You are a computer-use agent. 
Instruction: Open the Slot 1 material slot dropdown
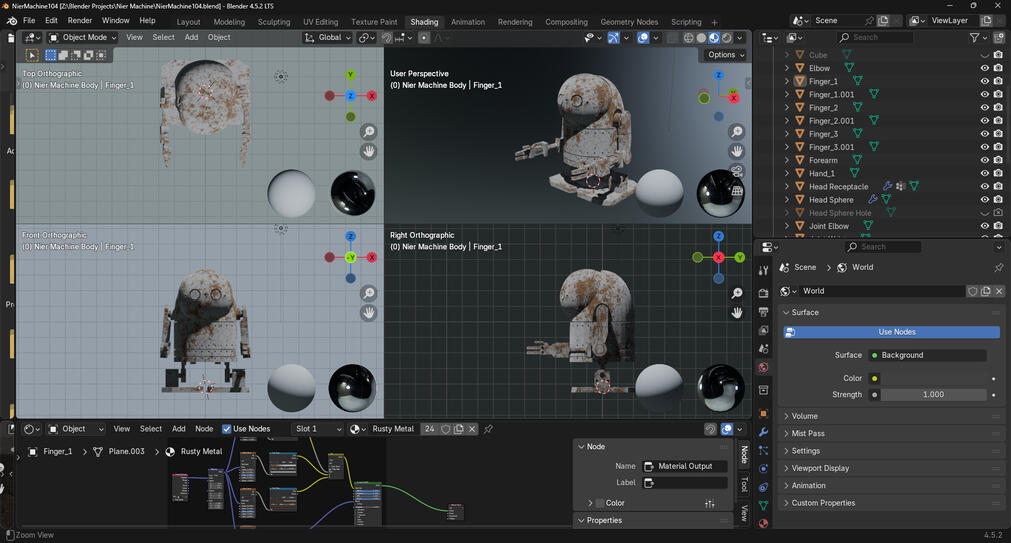tap(317, 429)
